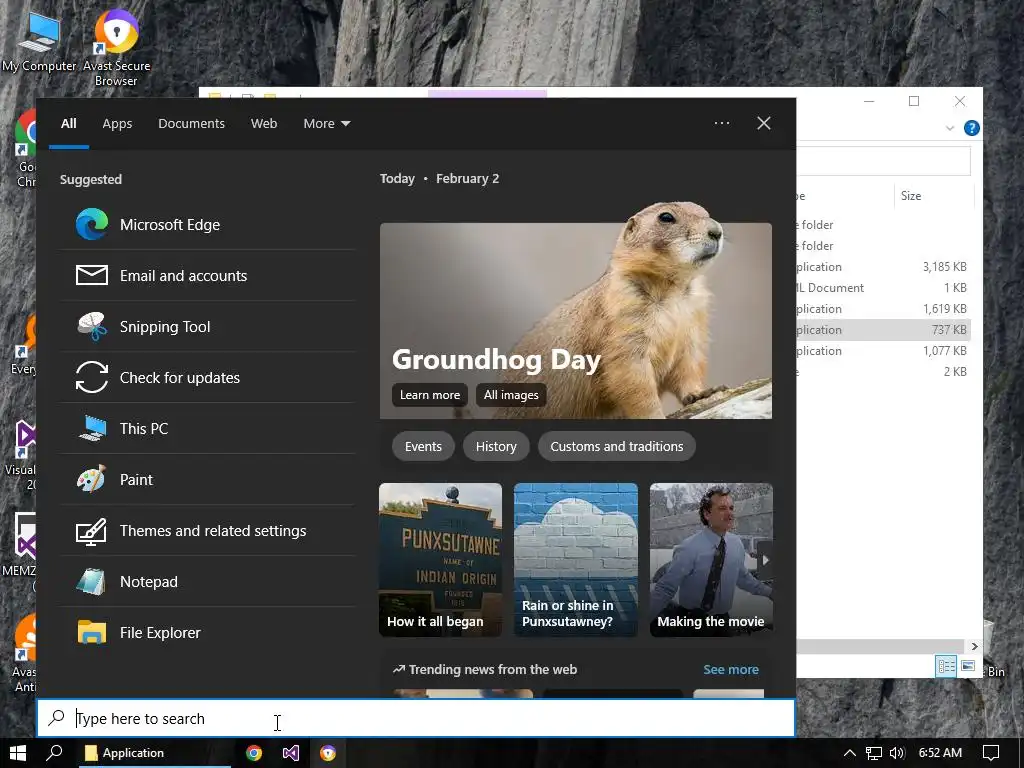
Task: Switch to the Web search tab
Action: (264, 123)
